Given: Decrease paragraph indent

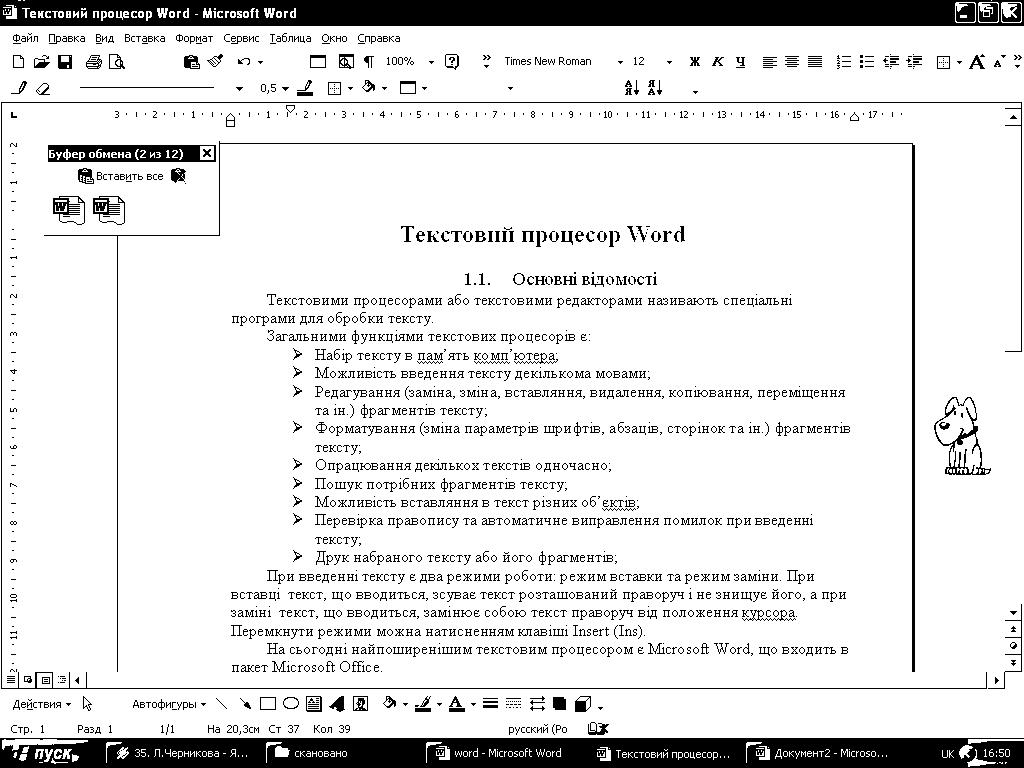Looking at the screenshot, I should coord(891,62).
